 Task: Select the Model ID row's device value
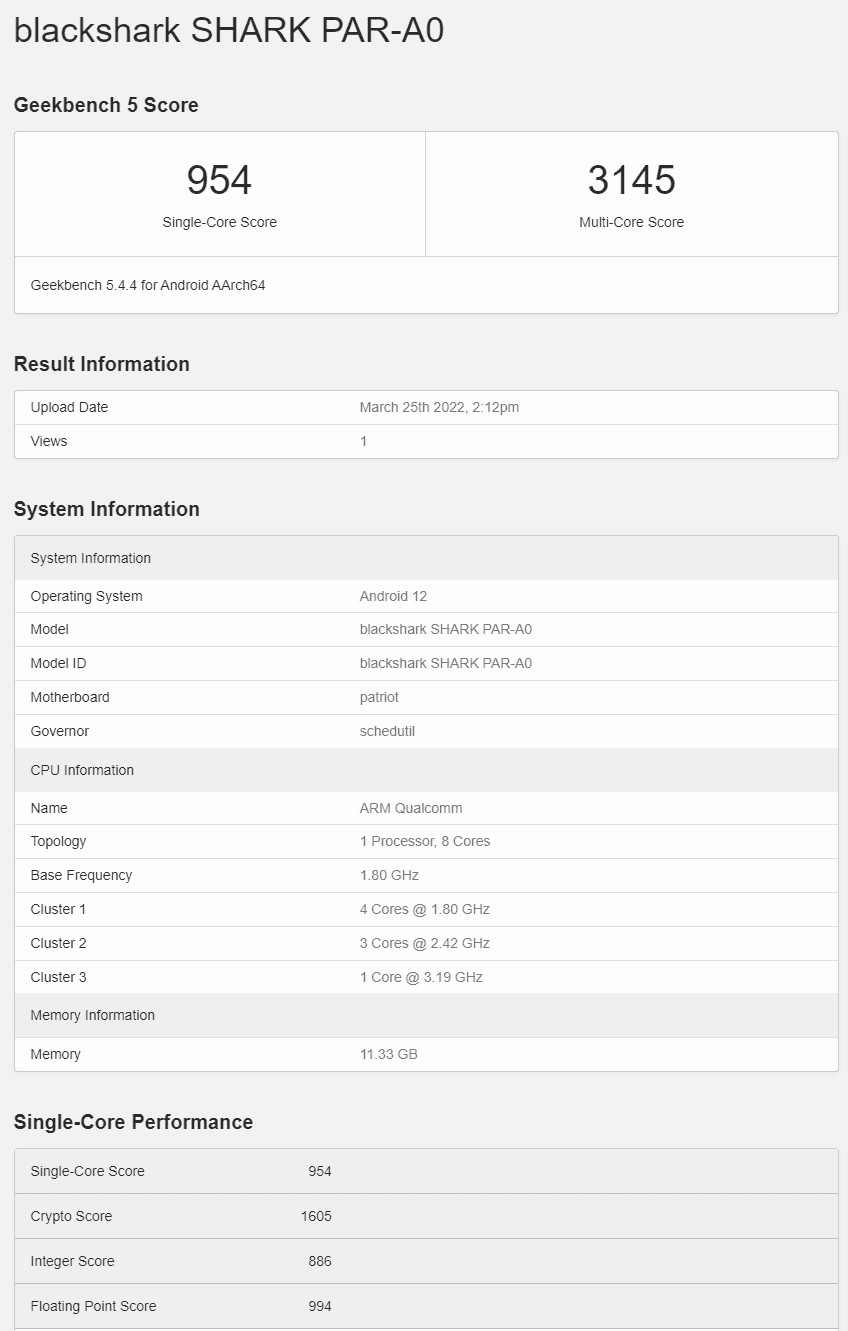coord(446,663)
